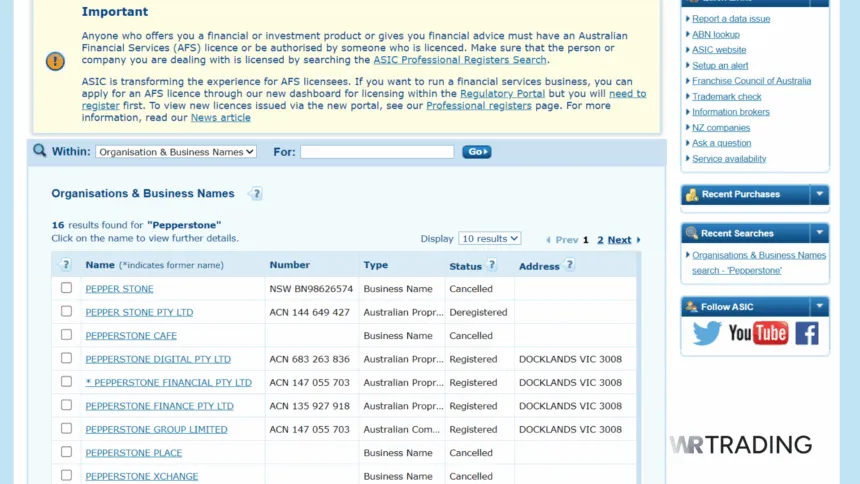Open the Twitter icon under Follow ASIC
This screenshot has width=860, height=484.
706,333
